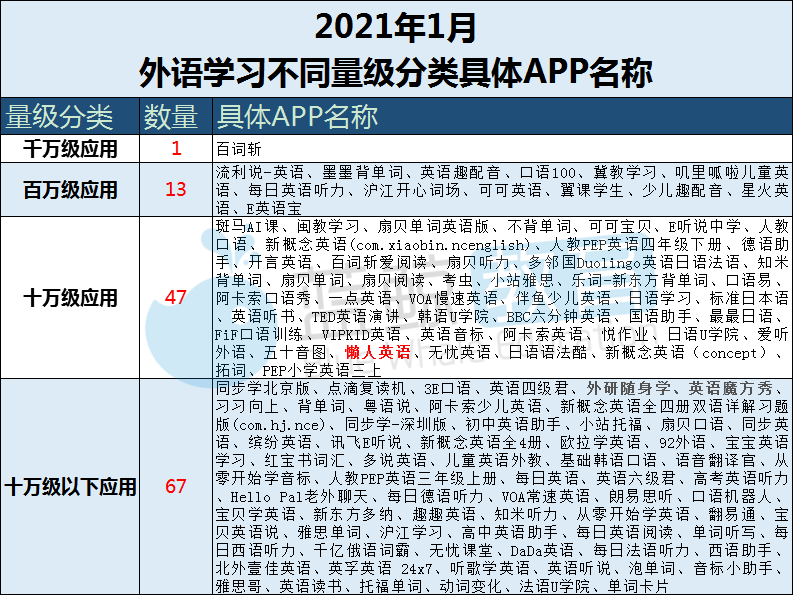Screen dimensions: 793x595
Task: Click the 量级分类 column header
Action: pyautogui.click(x=60, y=117)
